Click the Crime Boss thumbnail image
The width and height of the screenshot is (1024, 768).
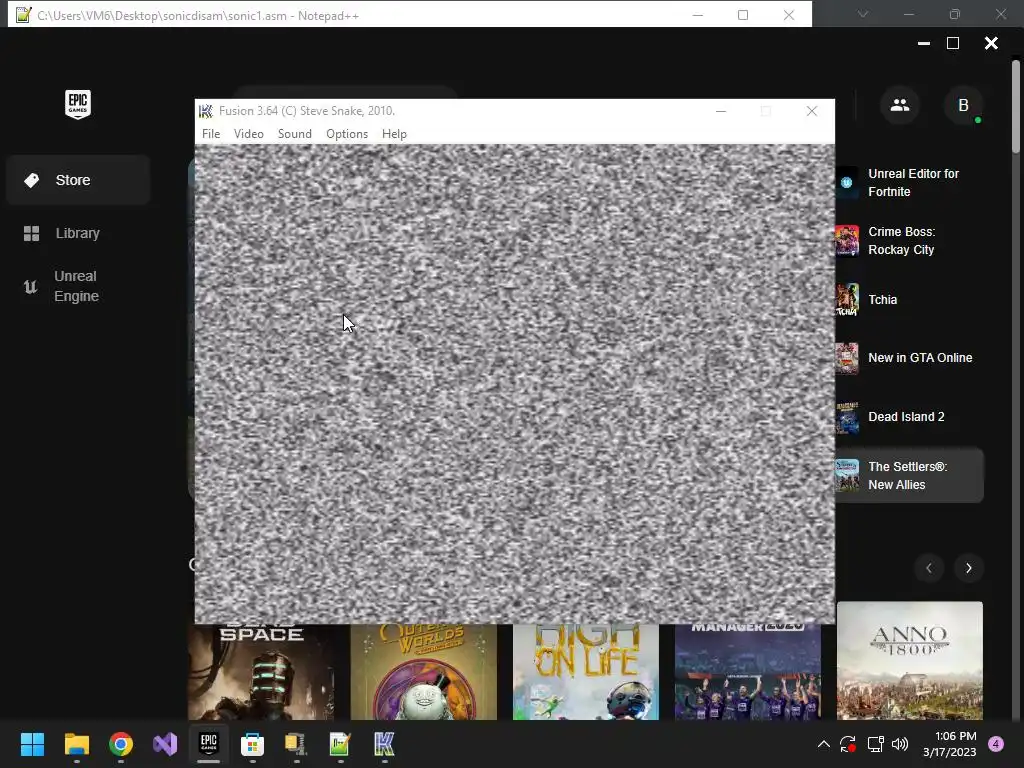[847, 241]
